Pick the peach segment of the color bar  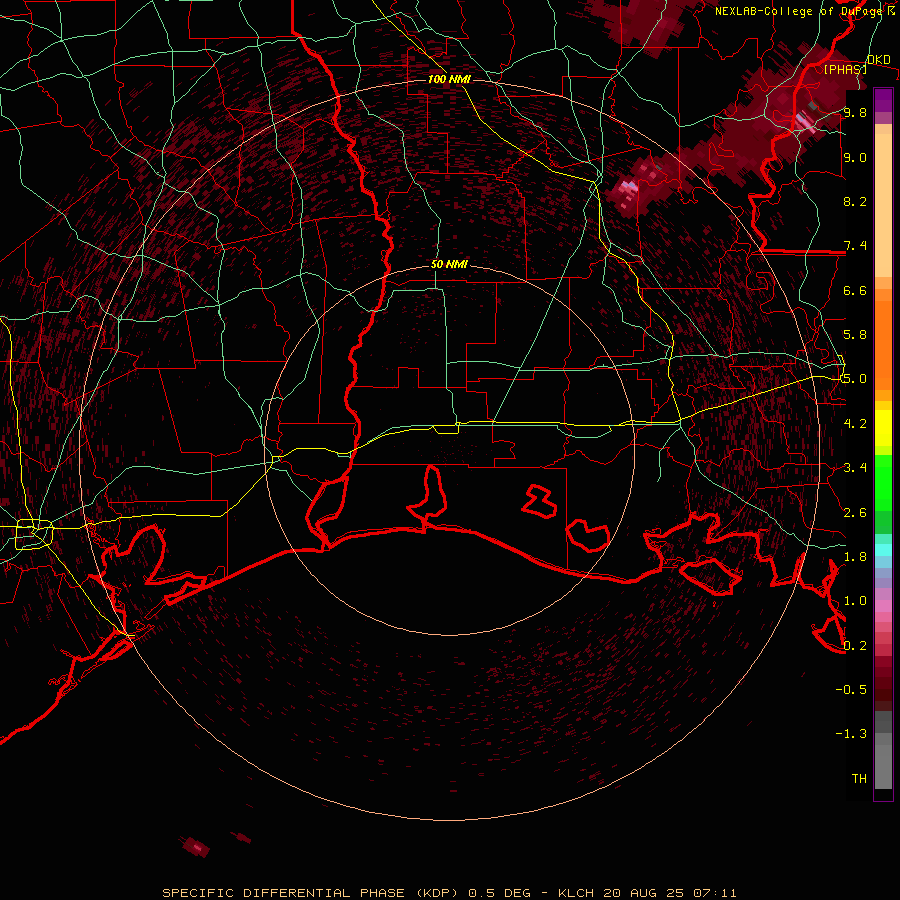tap(883, 205)
